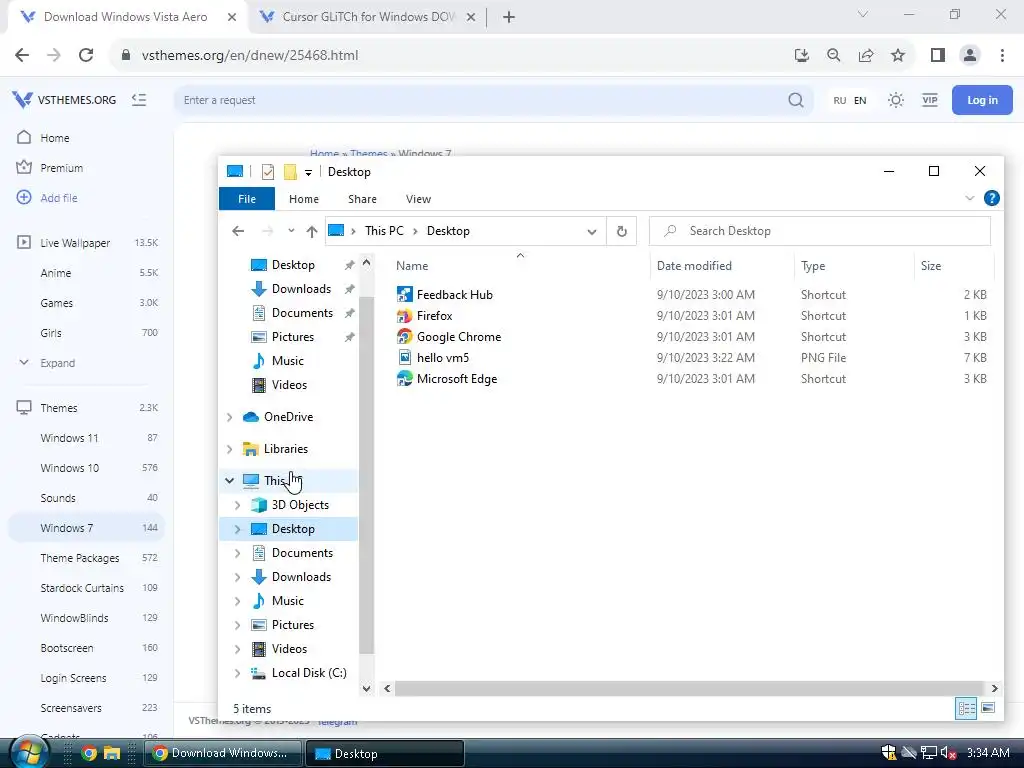This screenshot has width=1024, height=768.
Task: Switch site language to RU
Action: [x=839, y=101]
